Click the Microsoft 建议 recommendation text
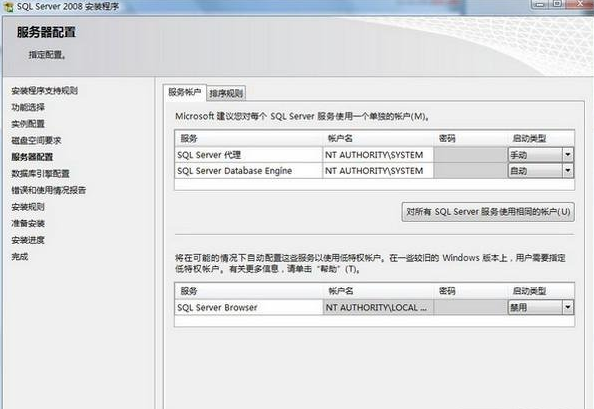This screenshot has height=409, width=594. point(302,116)
